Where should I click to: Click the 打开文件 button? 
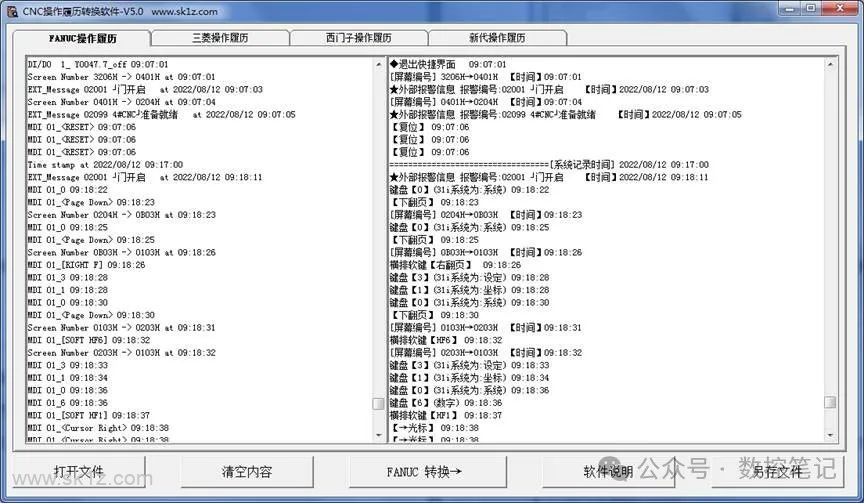79,472
